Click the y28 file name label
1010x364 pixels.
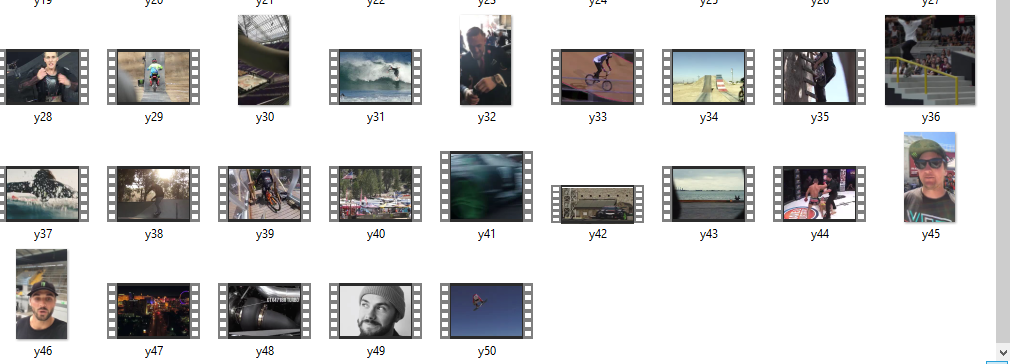[x=43, y=117]
